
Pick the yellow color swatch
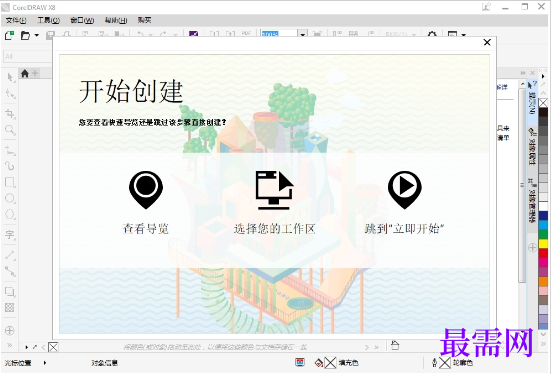543,243
